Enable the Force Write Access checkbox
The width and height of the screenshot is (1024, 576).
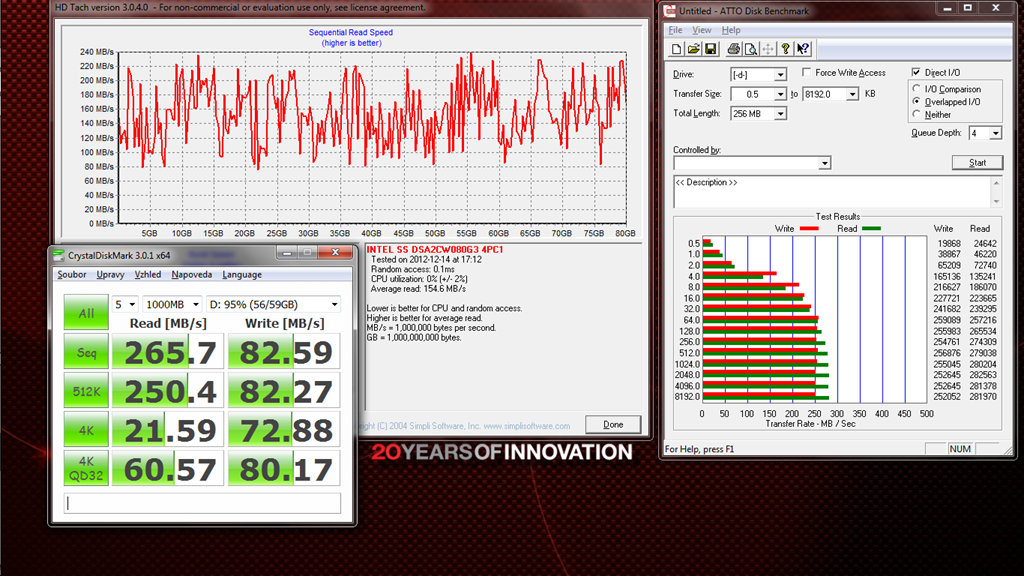807,73
